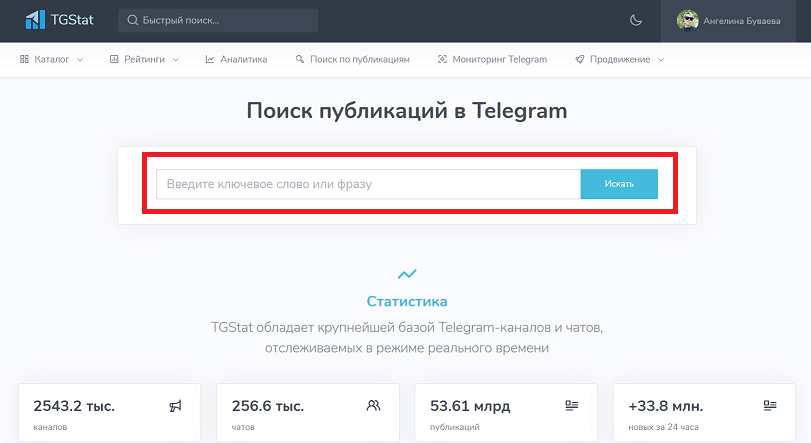Image resolution: width=811 pixels, height=443 pixels.
Task: Click the trend line icon above Статистика
Action: tap(407, 274)
